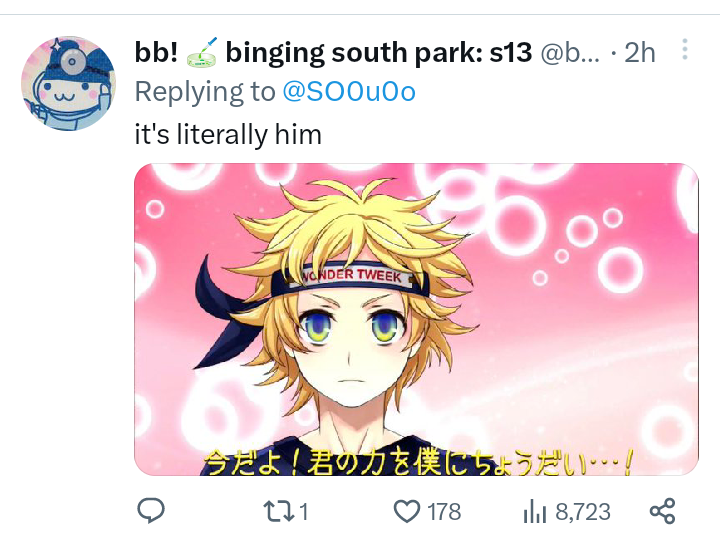The height and width of the screenshot is (533, 720).
Task: Click the like count '178'
Action: (x=444, y=511)
